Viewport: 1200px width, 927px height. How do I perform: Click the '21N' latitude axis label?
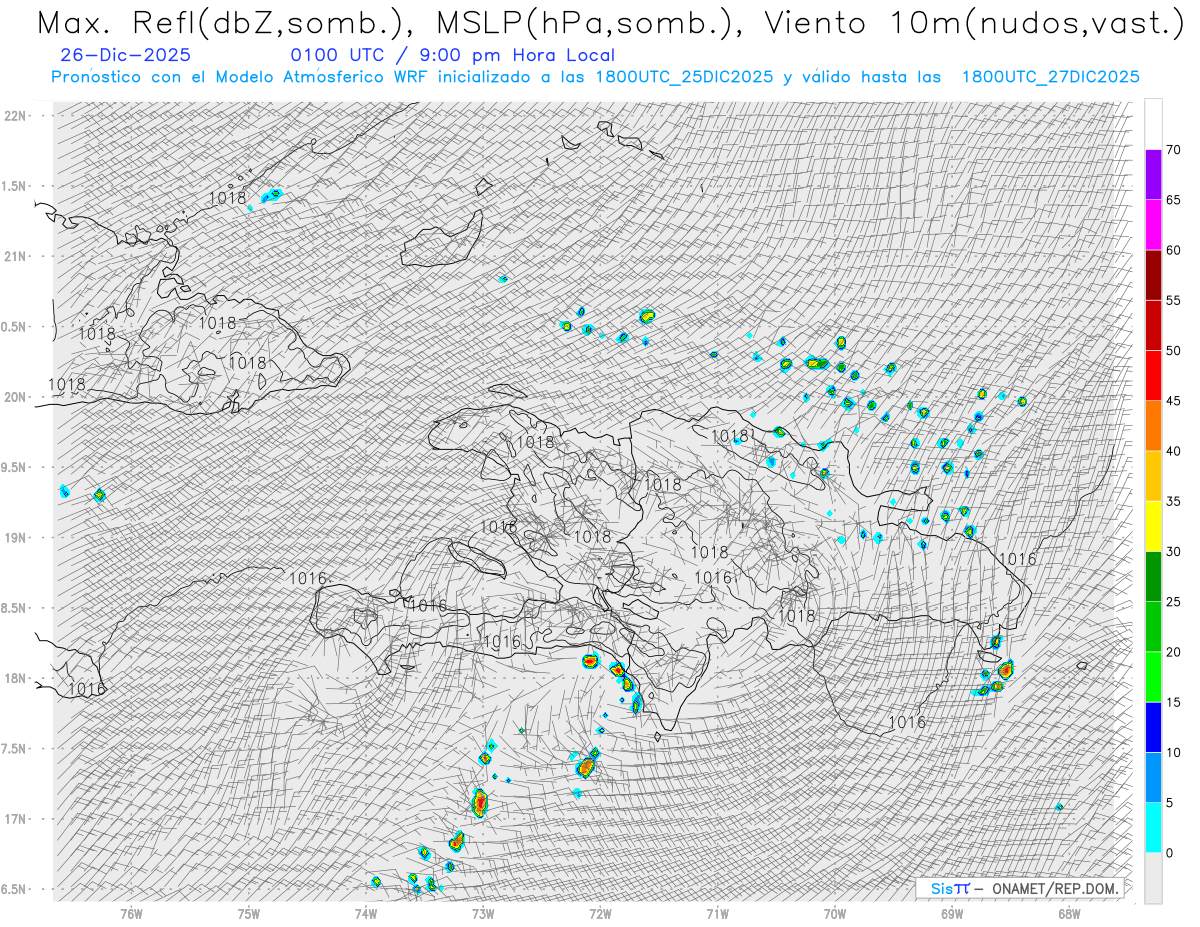tap(15, 256)
